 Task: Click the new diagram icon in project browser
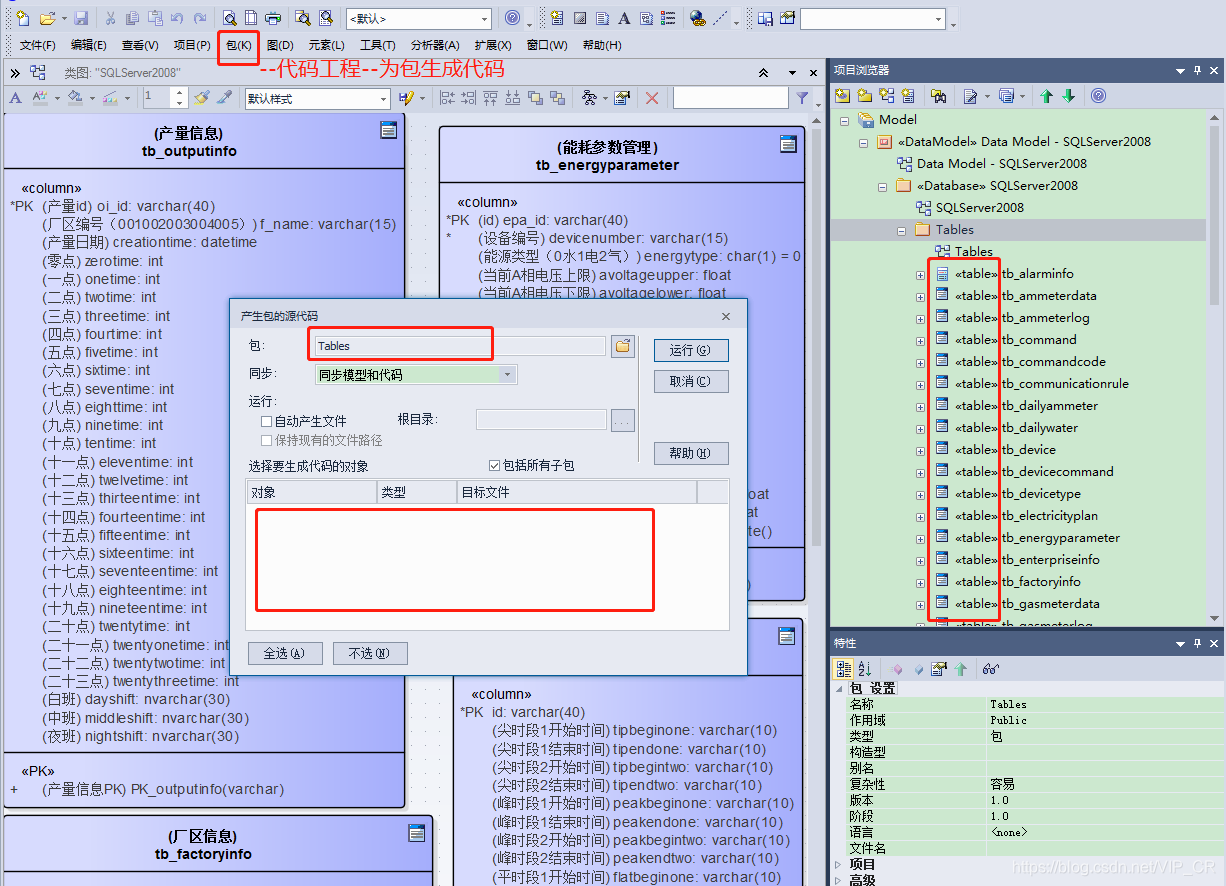pos(886,96)
